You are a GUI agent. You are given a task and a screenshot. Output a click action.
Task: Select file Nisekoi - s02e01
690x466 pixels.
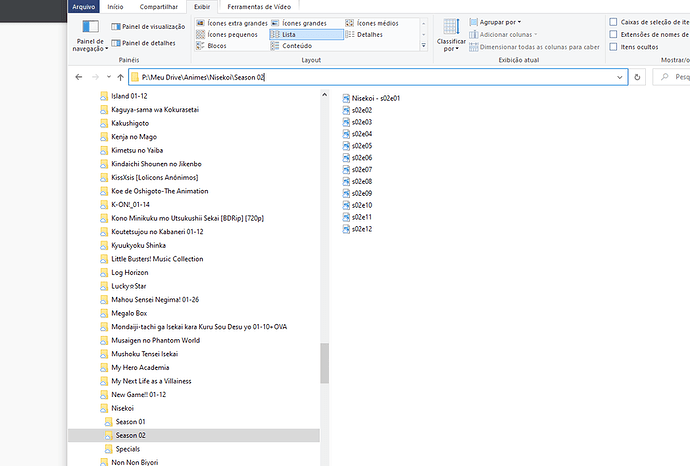371,99
